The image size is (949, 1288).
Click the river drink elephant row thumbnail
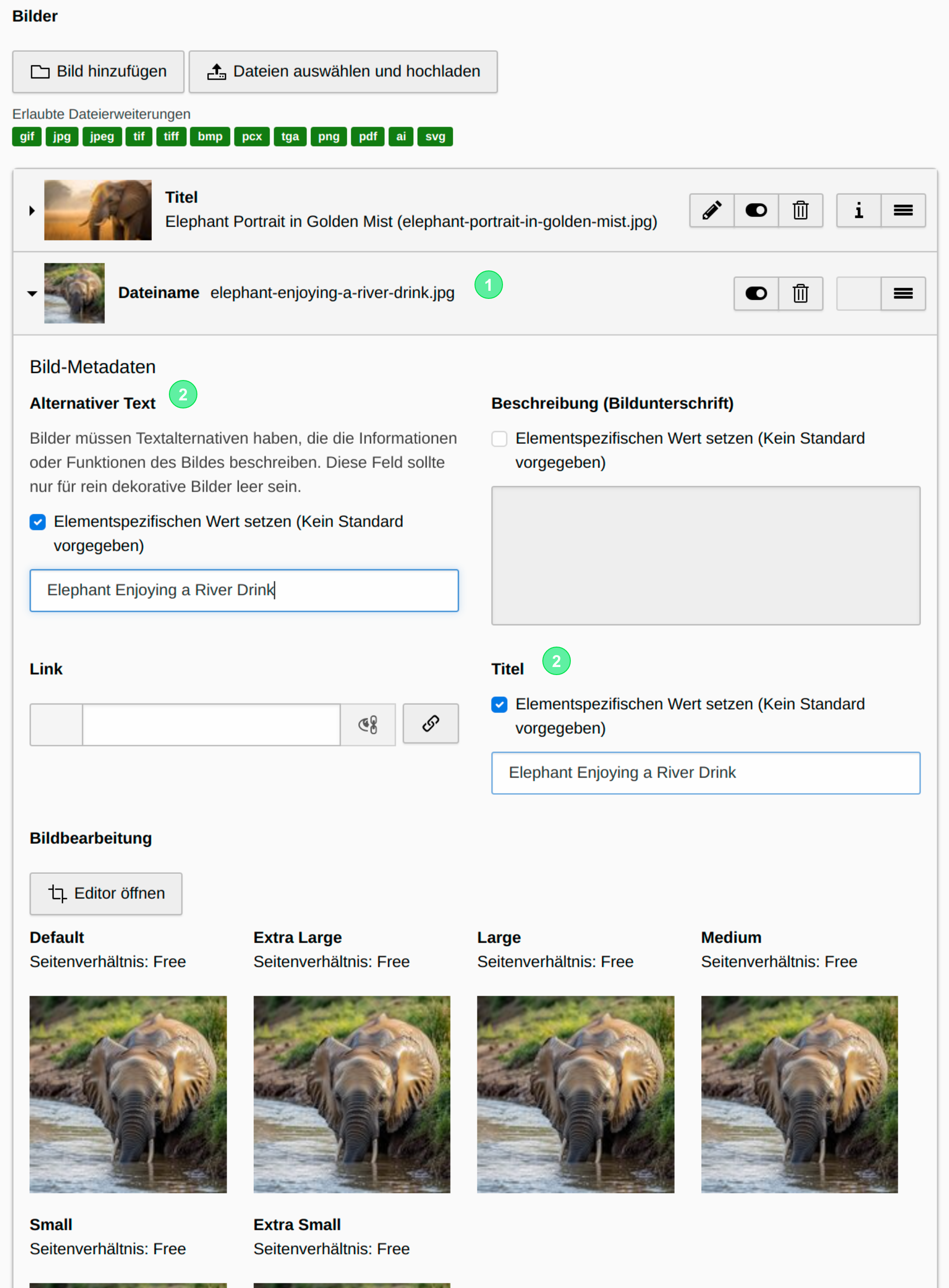point(74,294)
